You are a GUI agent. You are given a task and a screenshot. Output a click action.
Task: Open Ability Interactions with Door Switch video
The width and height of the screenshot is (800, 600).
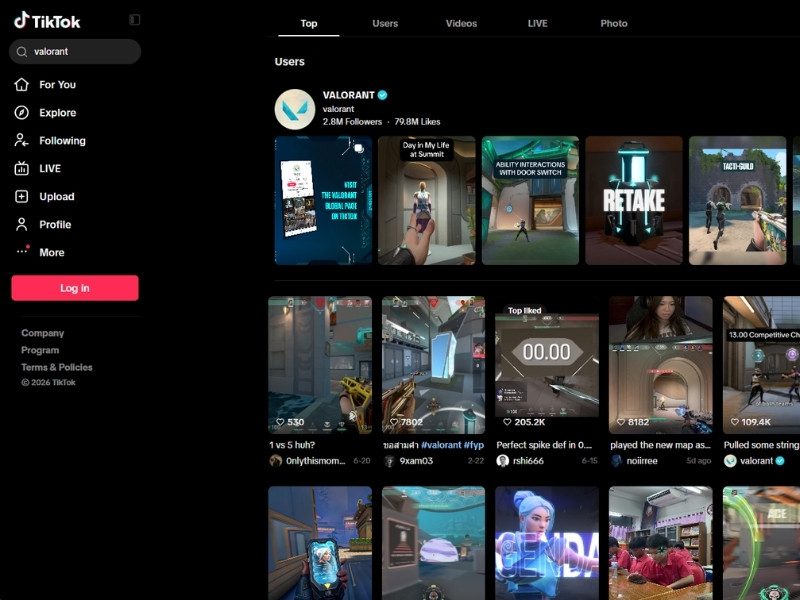tap(530, 201)
